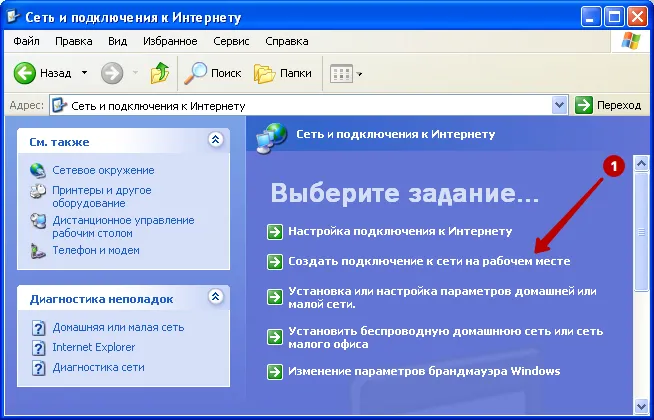Screen dimensions: 654x420
Task: Click arrow icon beside Создать подключение к сети
Action: click(x=274, y=262)
